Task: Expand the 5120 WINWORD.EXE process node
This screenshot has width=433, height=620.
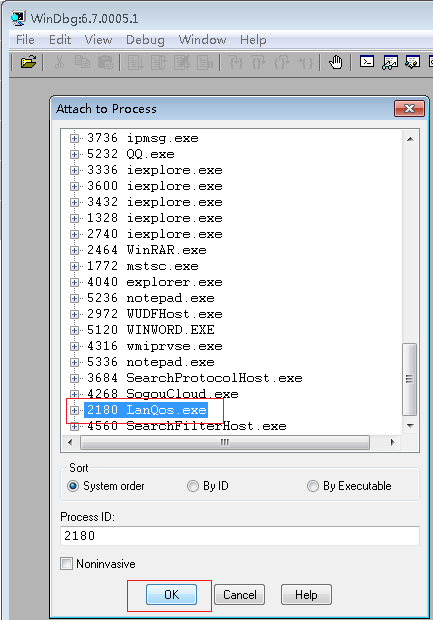Action: [x=74, y=330]
